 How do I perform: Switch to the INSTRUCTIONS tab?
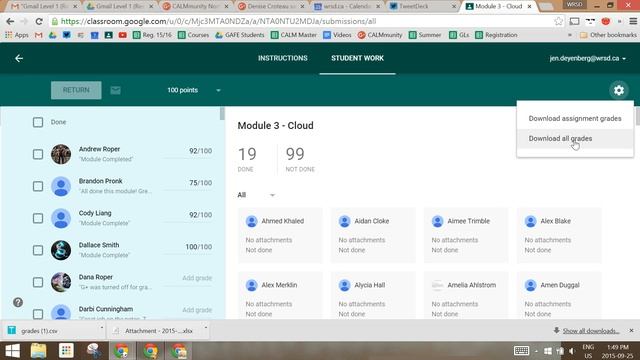coord(282,58)
